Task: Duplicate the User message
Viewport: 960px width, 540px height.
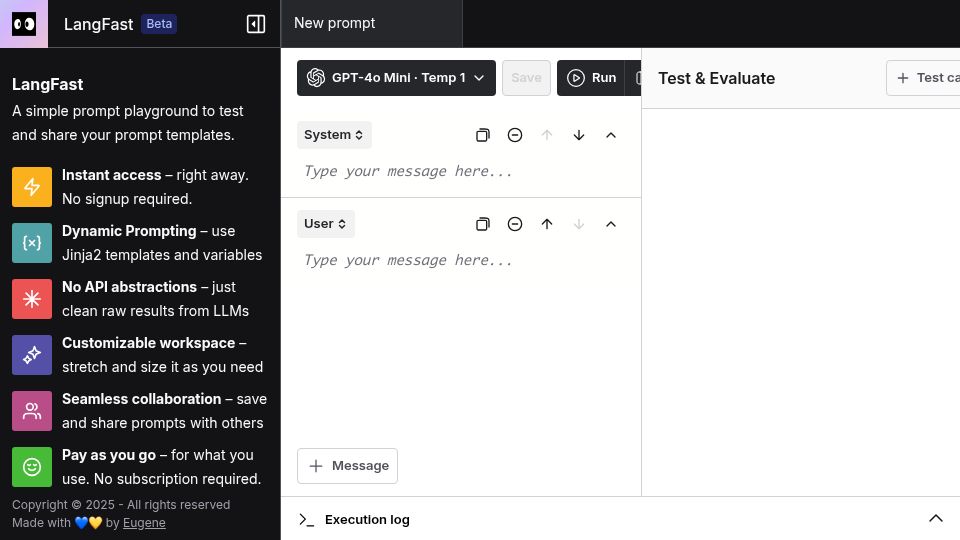Action: coord(482,224)
